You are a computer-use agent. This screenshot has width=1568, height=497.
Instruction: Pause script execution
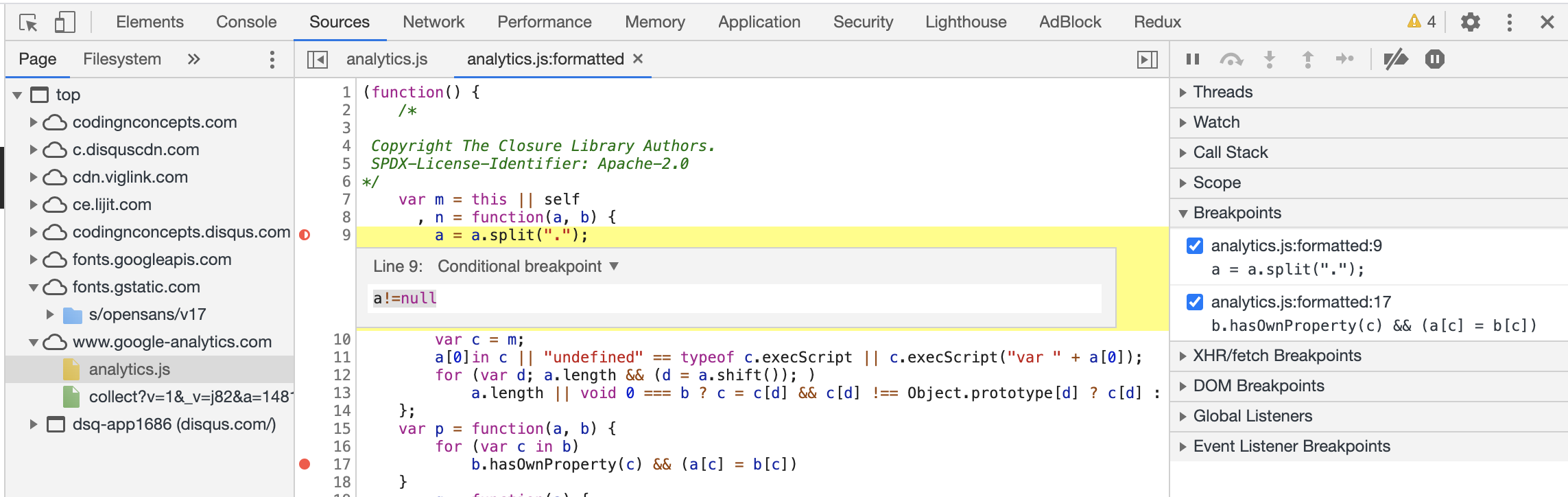(1193, 59)
